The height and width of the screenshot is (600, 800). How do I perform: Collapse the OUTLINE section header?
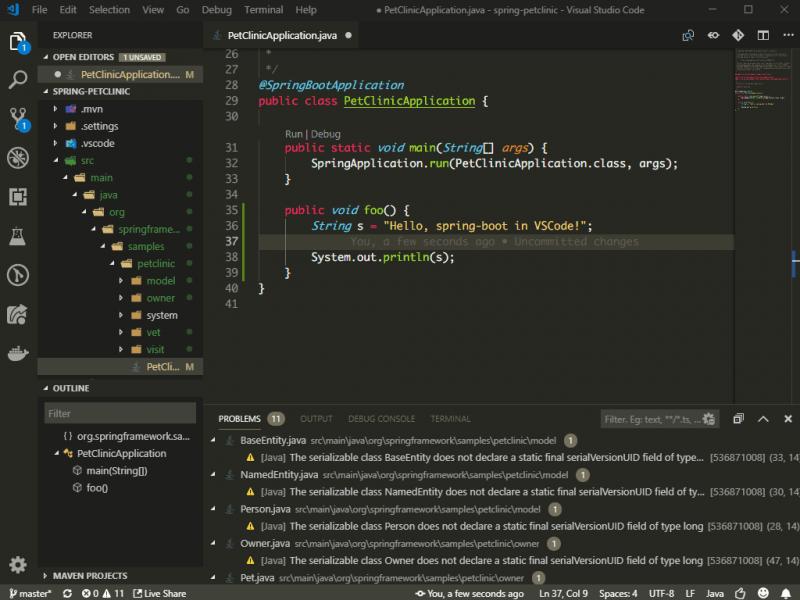pos(70,388)
